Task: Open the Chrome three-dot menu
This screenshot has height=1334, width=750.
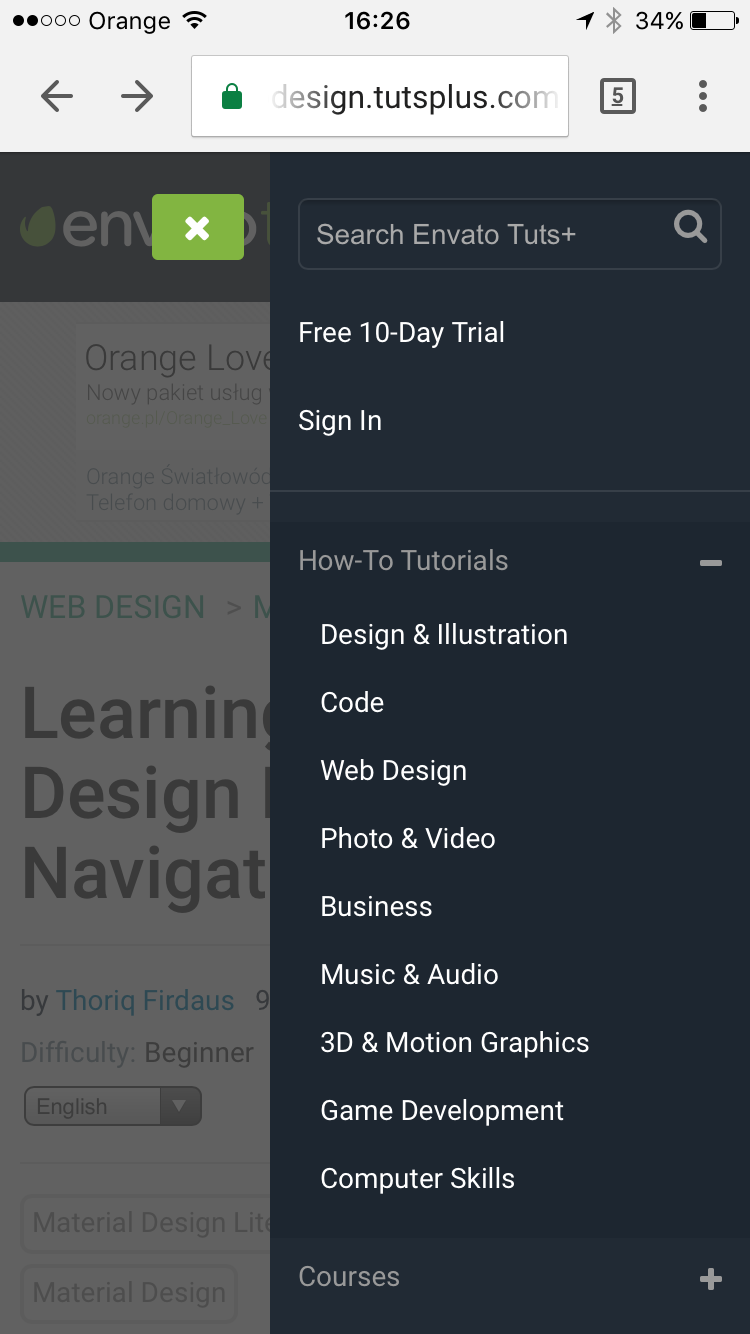Action: [703, 96]
